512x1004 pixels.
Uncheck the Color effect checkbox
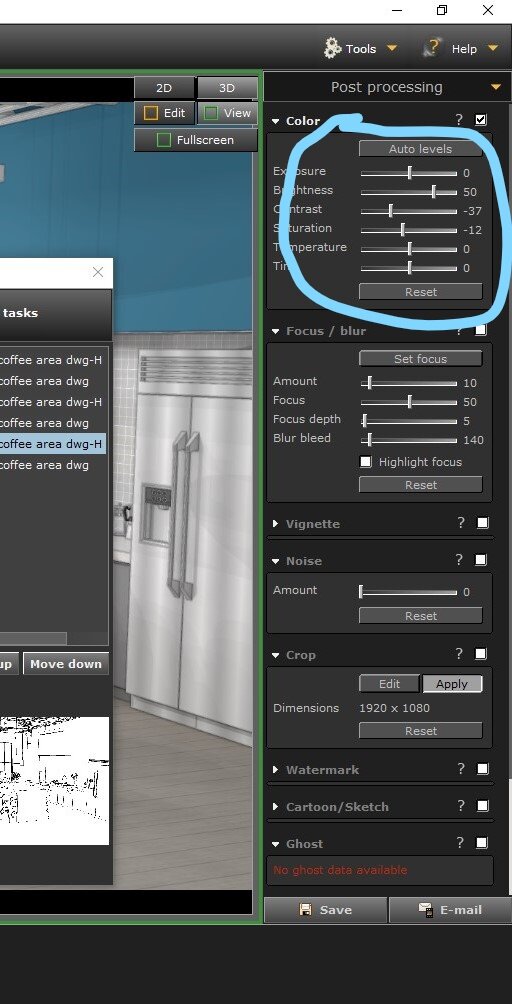tap(481, 120)
